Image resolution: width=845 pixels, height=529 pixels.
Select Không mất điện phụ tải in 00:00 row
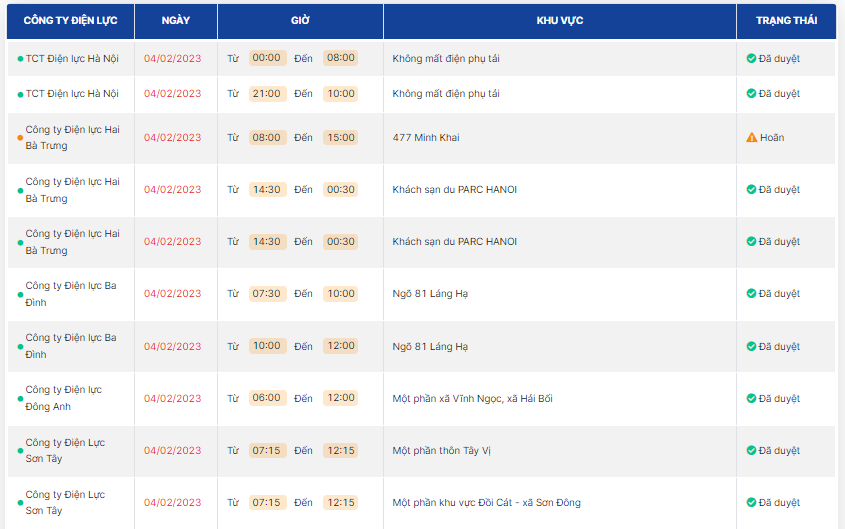[x=446, y=58]
